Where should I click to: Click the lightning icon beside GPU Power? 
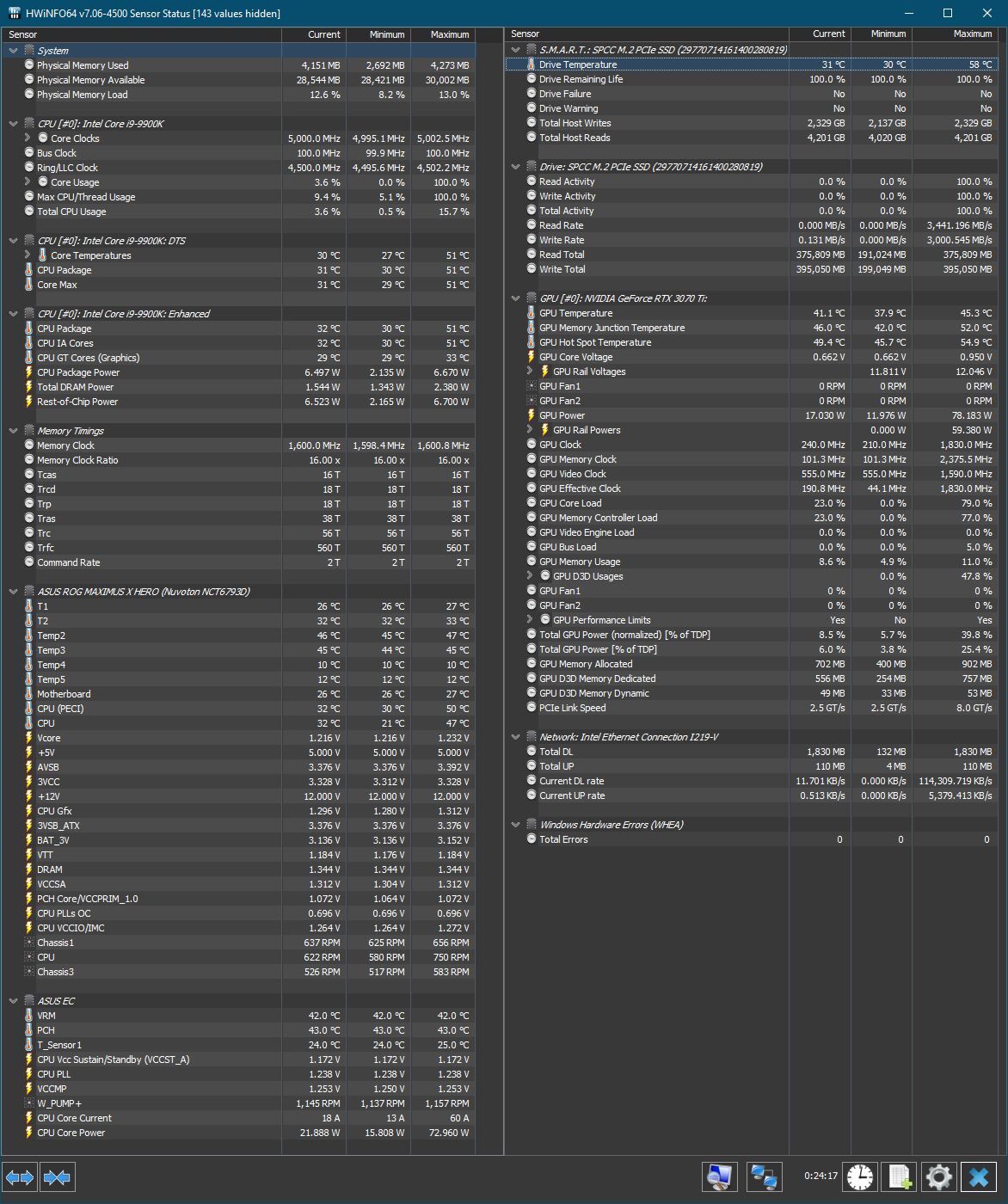point(532,415)
